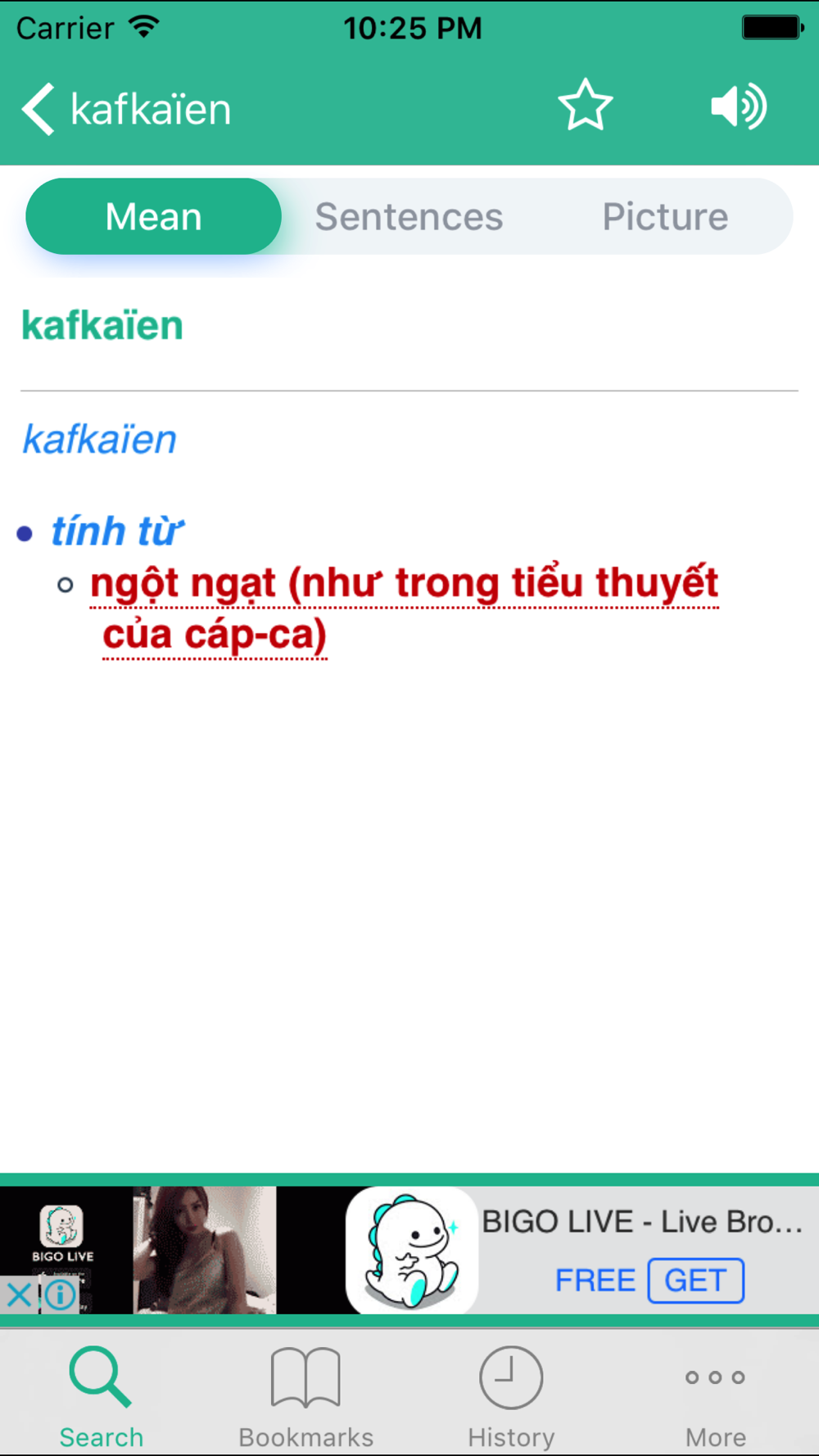This screenshot has height=1456, width=819.
Task: Open the More three-dots menu
Action: pos(715,1397)
